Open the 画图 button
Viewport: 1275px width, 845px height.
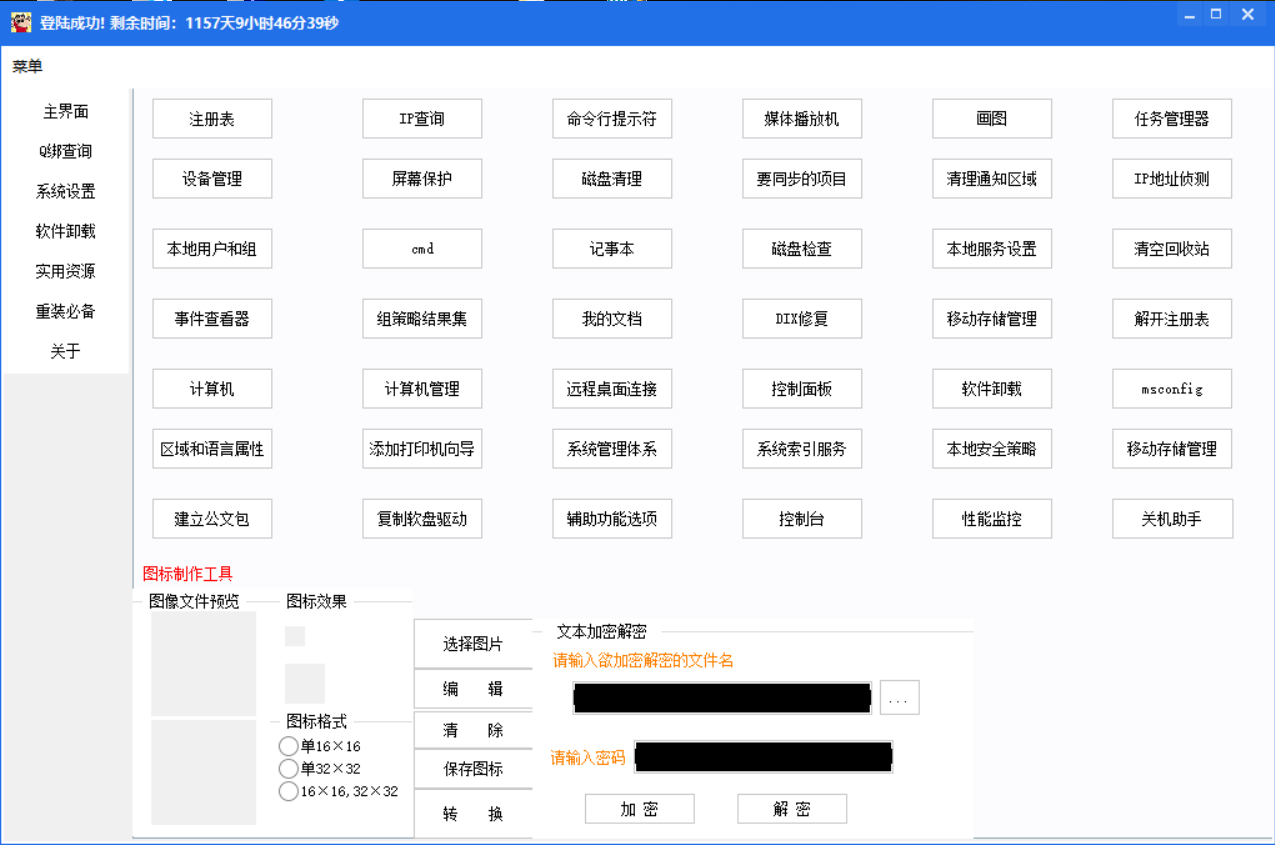(x=992, y=119)
